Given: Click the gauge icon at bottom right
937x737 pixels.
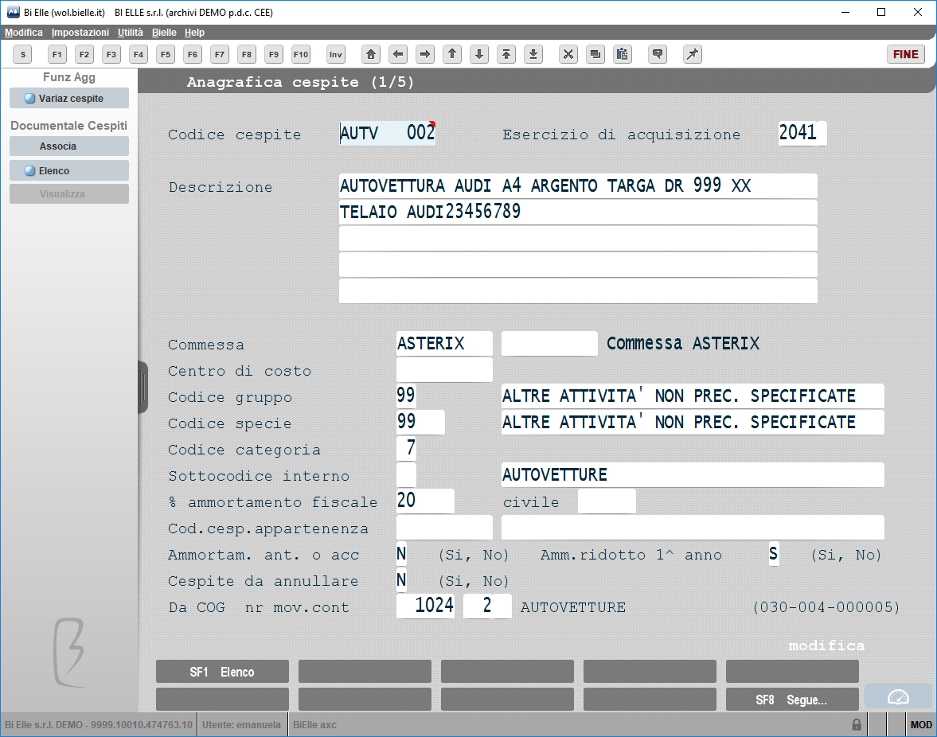Looking at the screenshot, I should click(898, 697).
